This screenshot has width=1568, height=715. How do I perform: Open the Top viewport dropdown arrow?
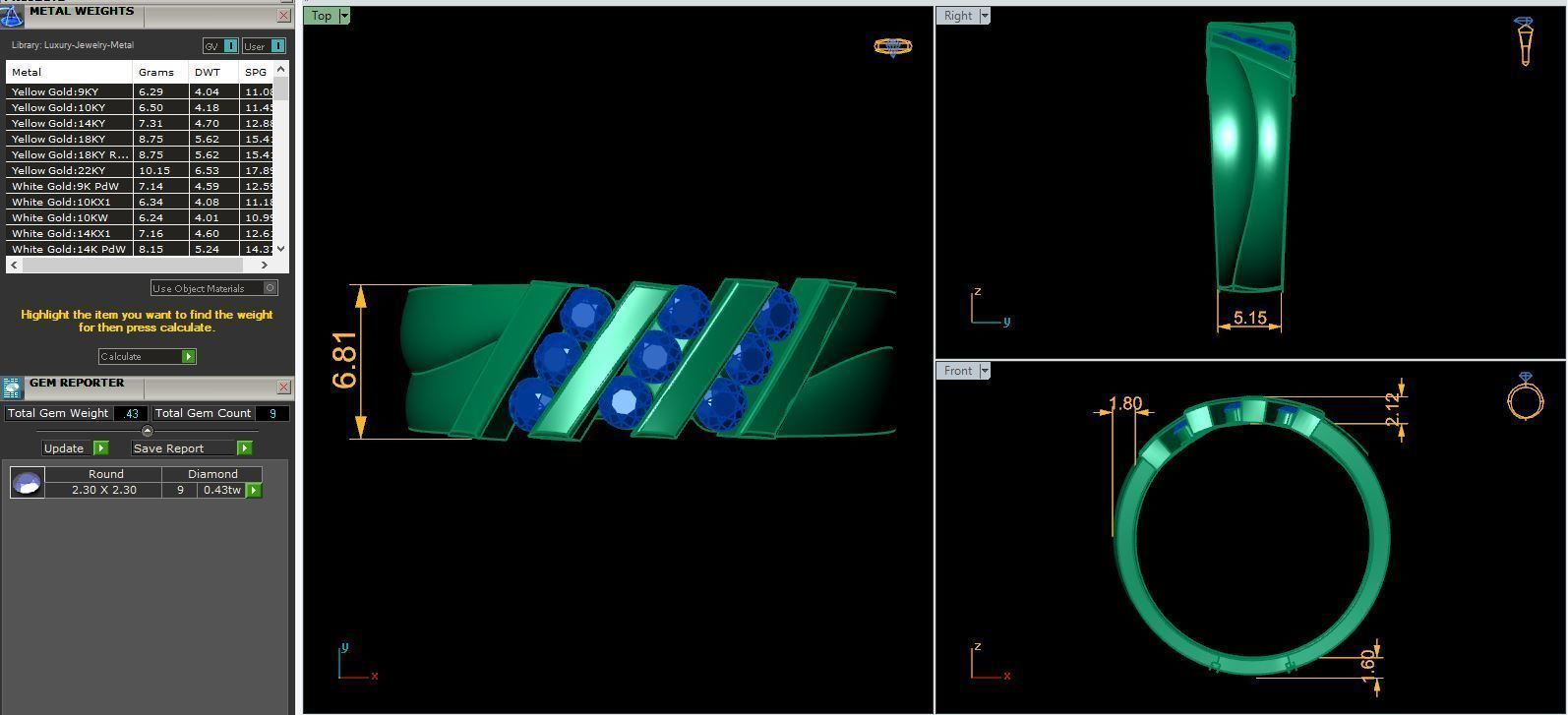click(x=343, y=16)
